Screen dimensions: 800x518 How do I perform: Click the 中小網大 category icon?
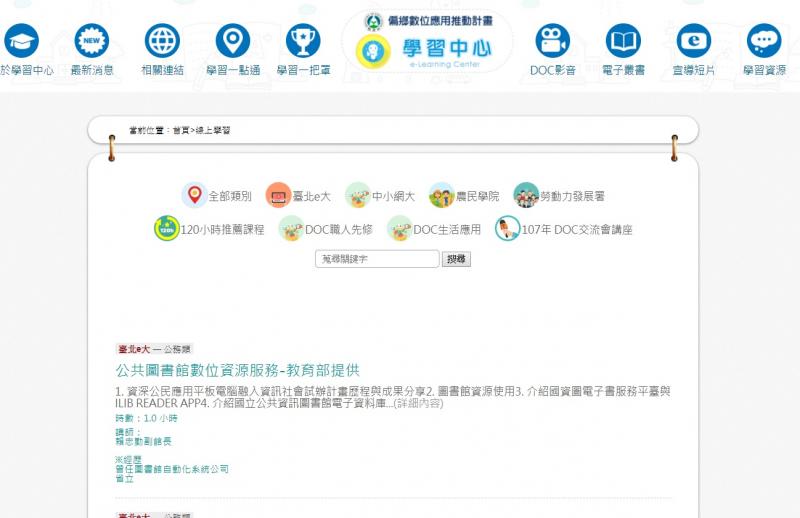[x=358, y=195]
